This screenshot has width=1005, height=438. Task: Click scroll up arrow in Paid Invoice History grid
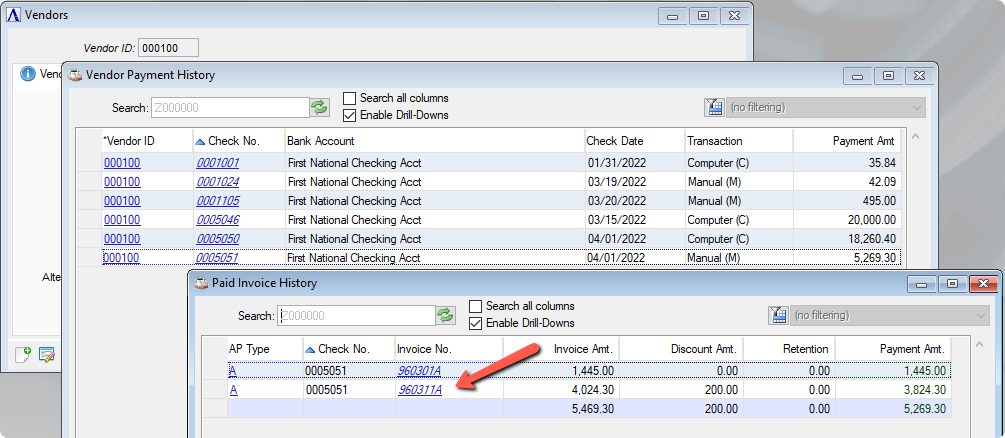click(x=977, y=344)
